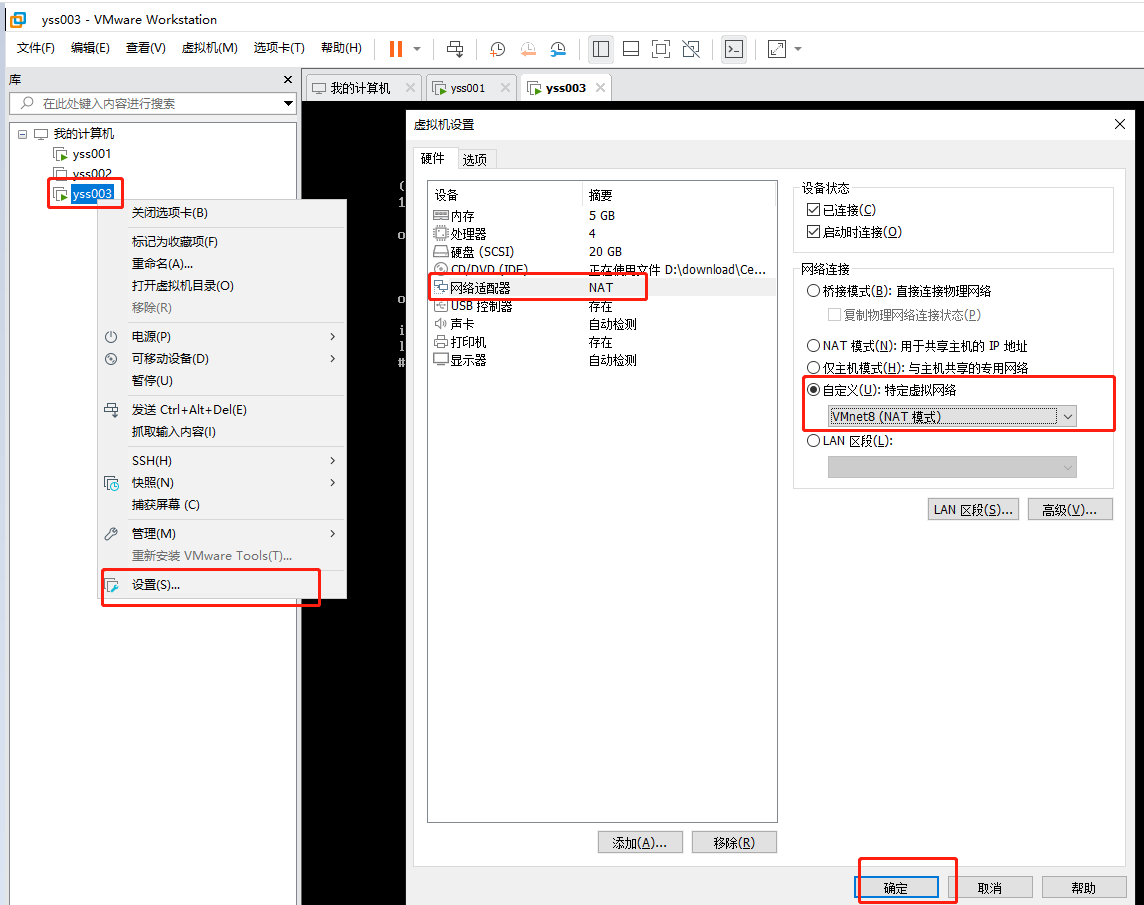Image resolution: width=1144 pixels, height=905 pixels.
Task: Switch to the 选项 tab in settings dialog
Action: point(475,160)
